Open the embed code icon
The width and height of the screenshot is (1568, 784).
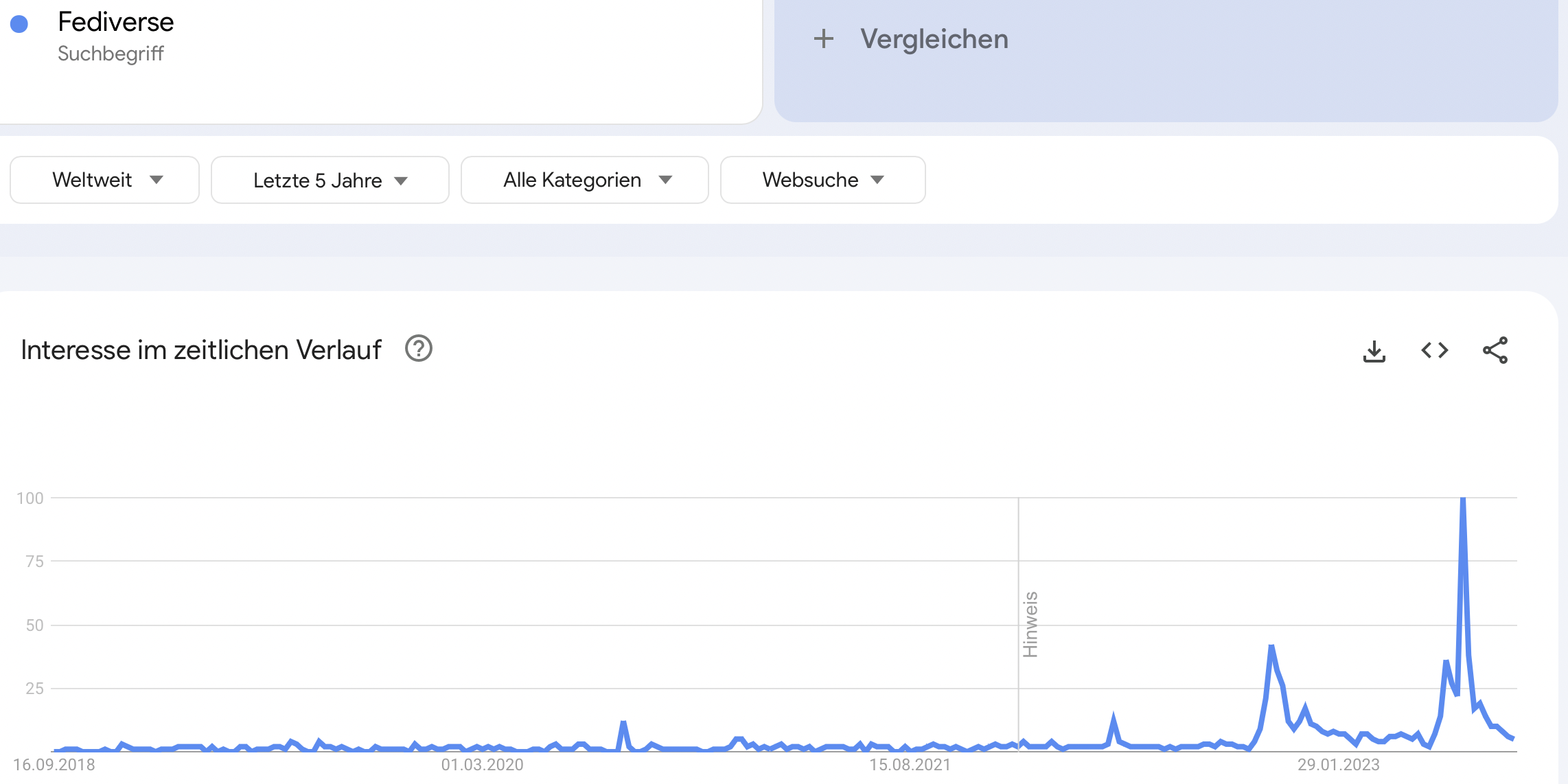coord(1435,351)
